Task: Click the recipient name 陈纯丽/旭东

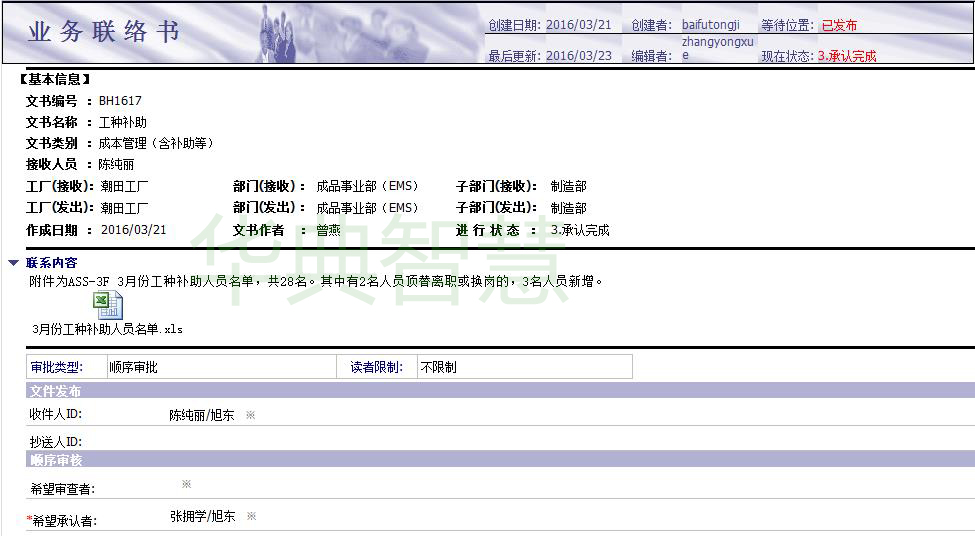Action: [x=201, y=415]
